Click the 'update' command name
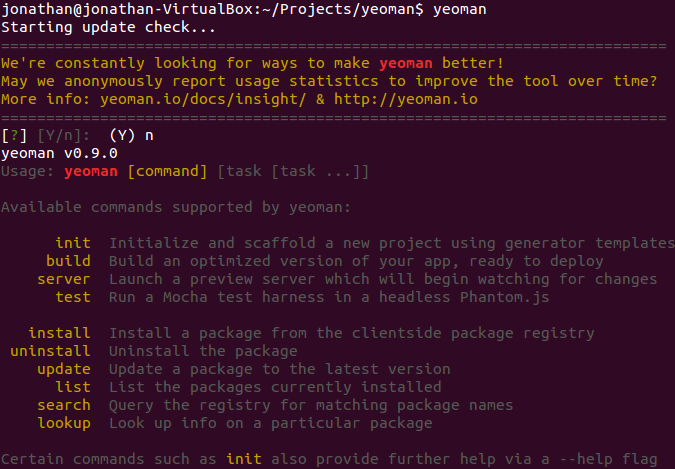This screenshot has height=469, width=675. click(64, 370)
